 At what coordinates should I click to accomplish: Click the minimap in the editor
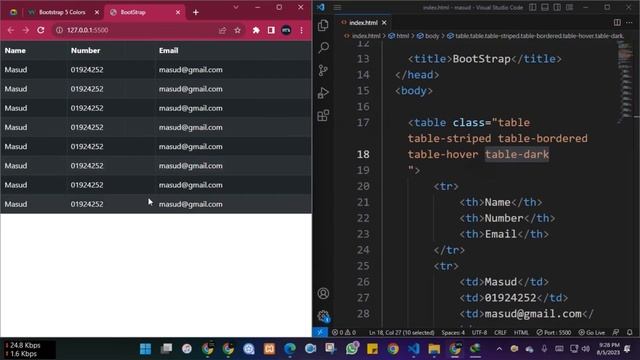click(625, 82)
